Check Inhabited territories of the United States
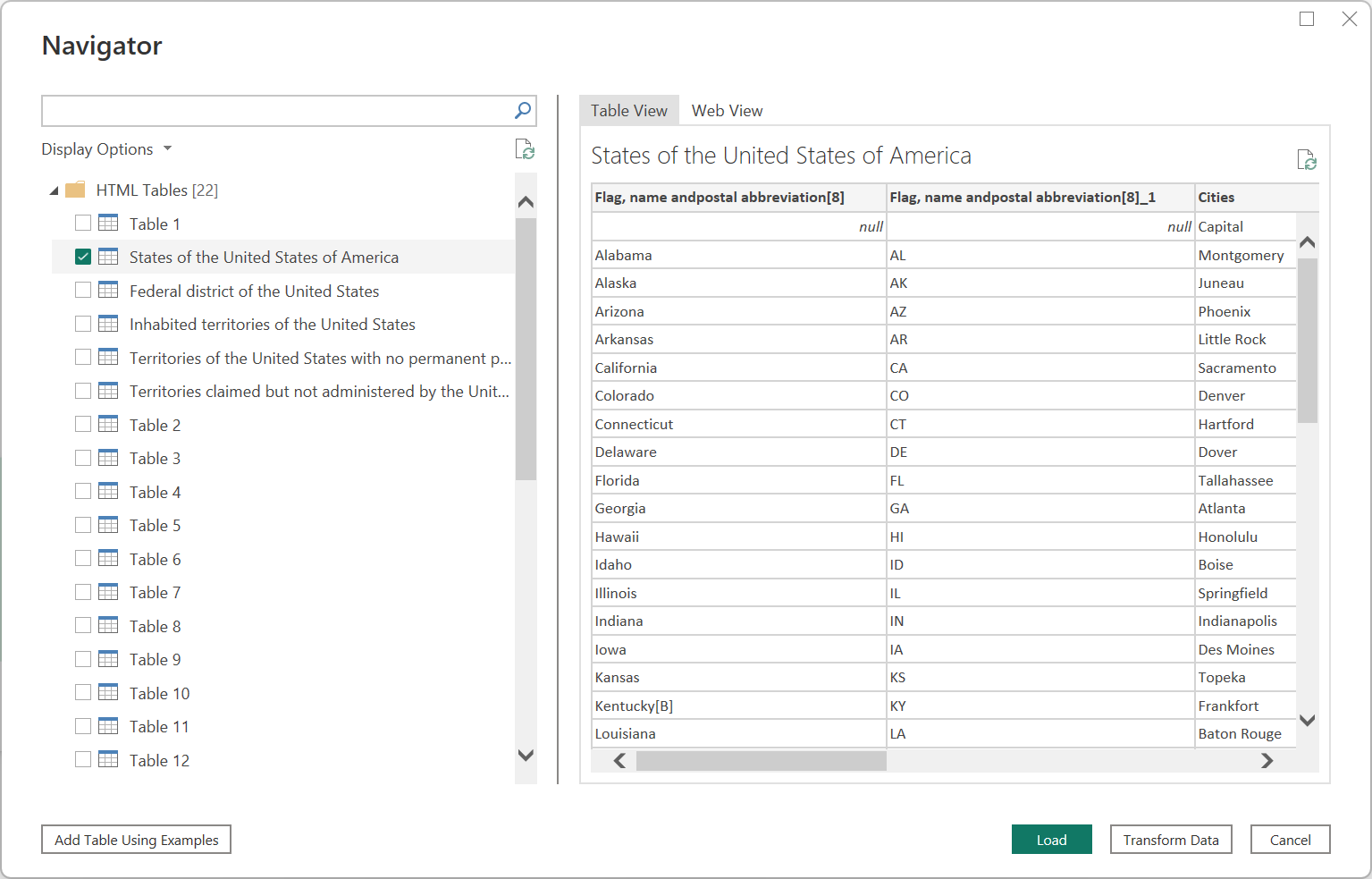The width and height of the screenshot is (1372, 879). coord(83,324)
